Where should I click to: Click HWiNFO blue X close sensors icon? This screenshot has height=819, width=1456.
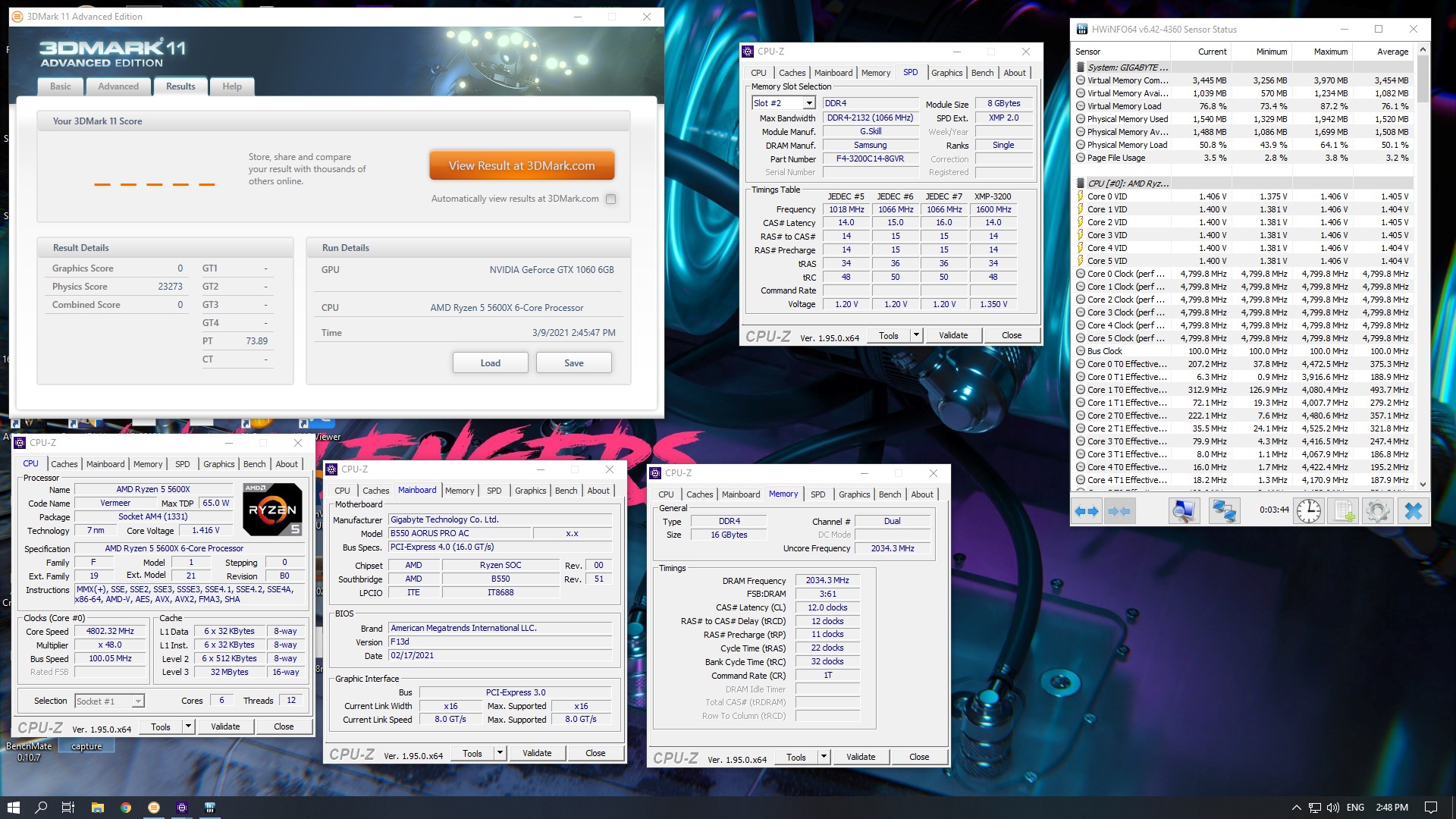1413,511
